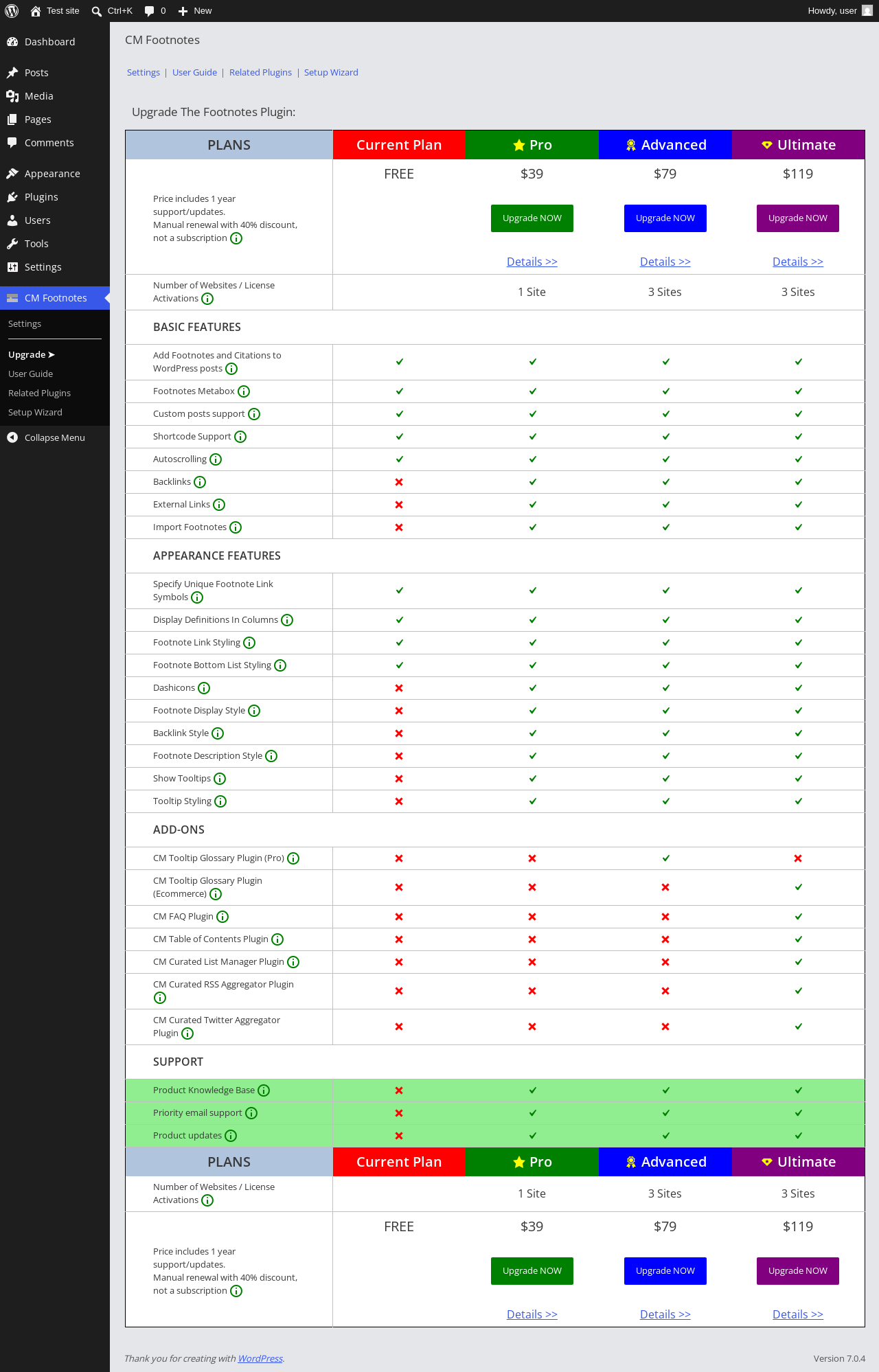Click the bottom green Pro Upgrade NOW button
Viewport: 879px width, 1372px height.
pos(532,1271)
